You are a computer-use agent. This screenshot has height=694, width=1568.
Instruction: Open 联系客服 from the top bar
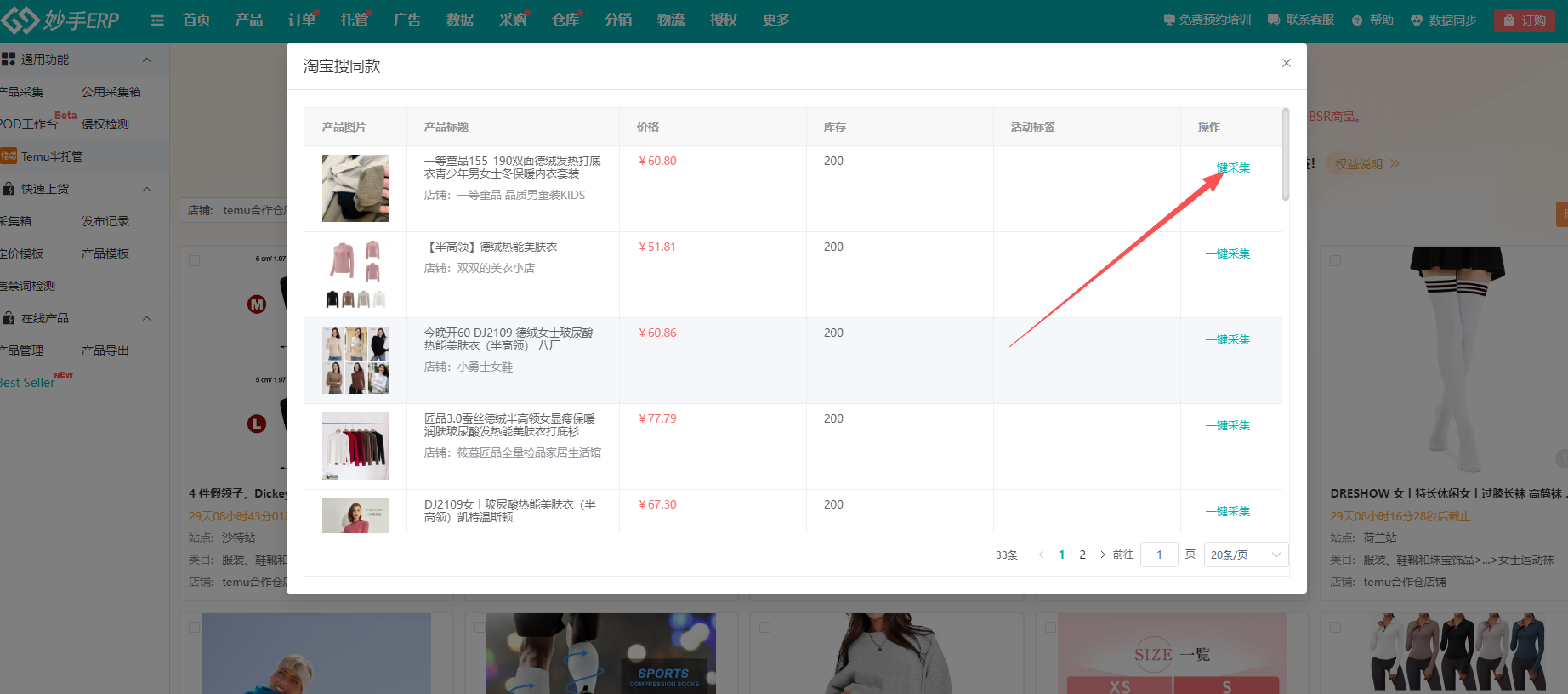click(x=1300, y=20)
